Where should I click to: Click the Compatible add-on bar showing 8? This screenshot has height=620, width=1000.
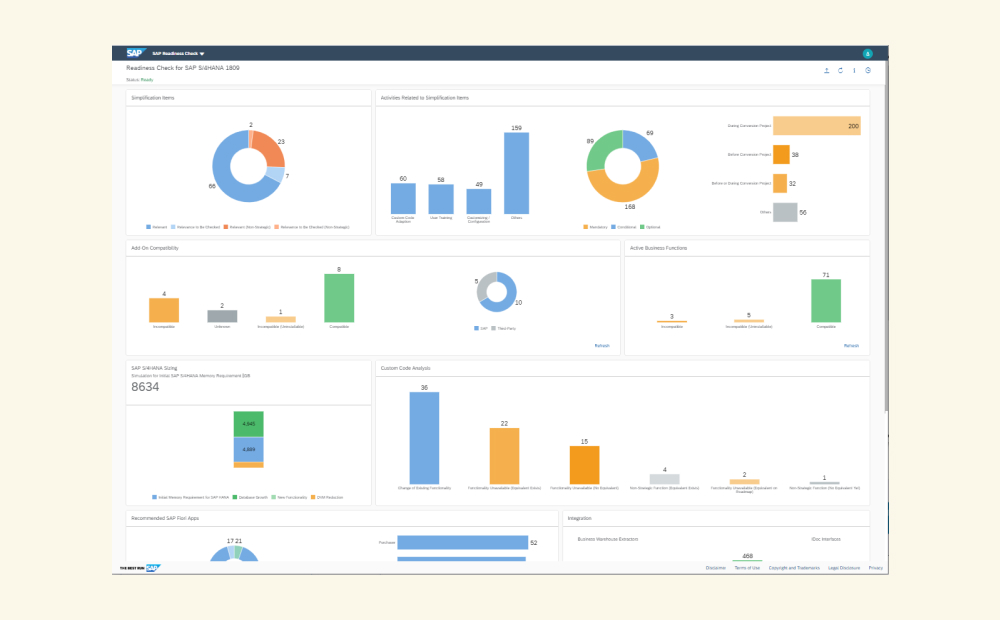tap(339, 298)
